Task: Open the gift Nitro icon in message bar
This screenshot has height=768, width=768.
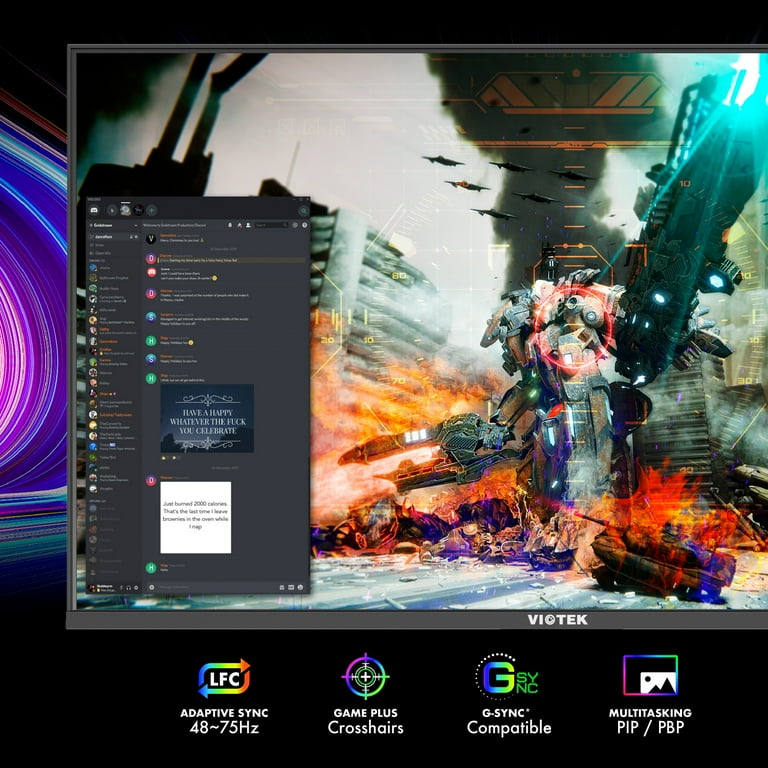Action: point(282,587)
